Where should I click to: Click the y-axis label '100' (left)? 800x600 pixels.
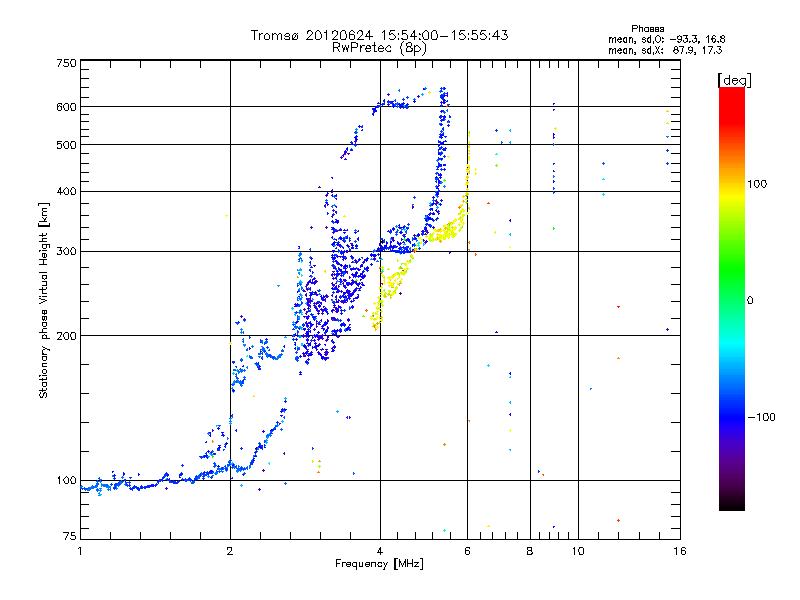coord(66,481)
